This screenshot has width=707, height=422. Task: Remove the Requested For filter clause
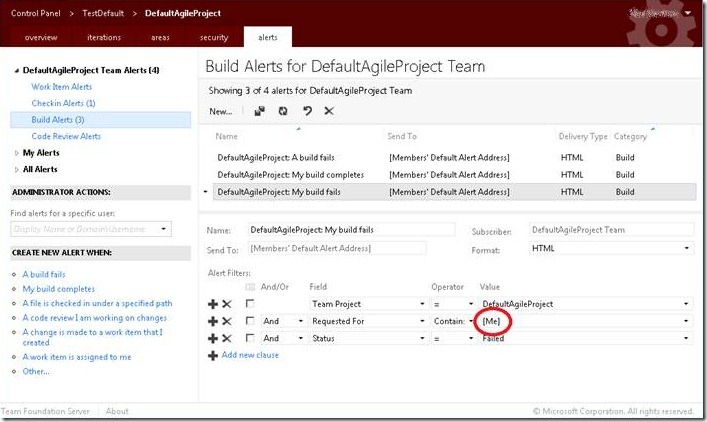click(227, 321)
